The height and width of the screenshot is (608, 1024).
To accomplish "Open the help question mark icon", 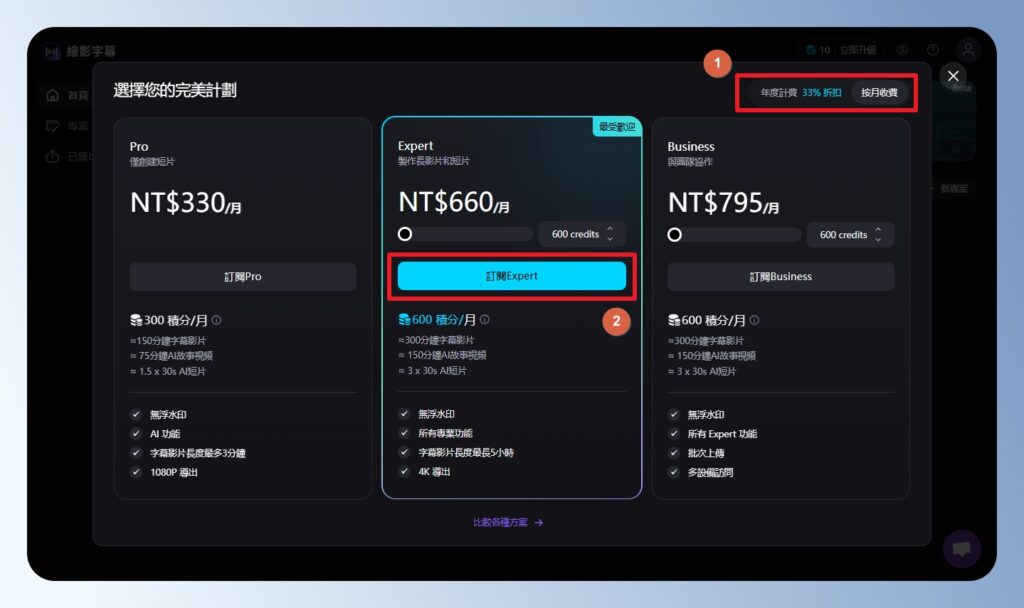I will click(933, 49).
